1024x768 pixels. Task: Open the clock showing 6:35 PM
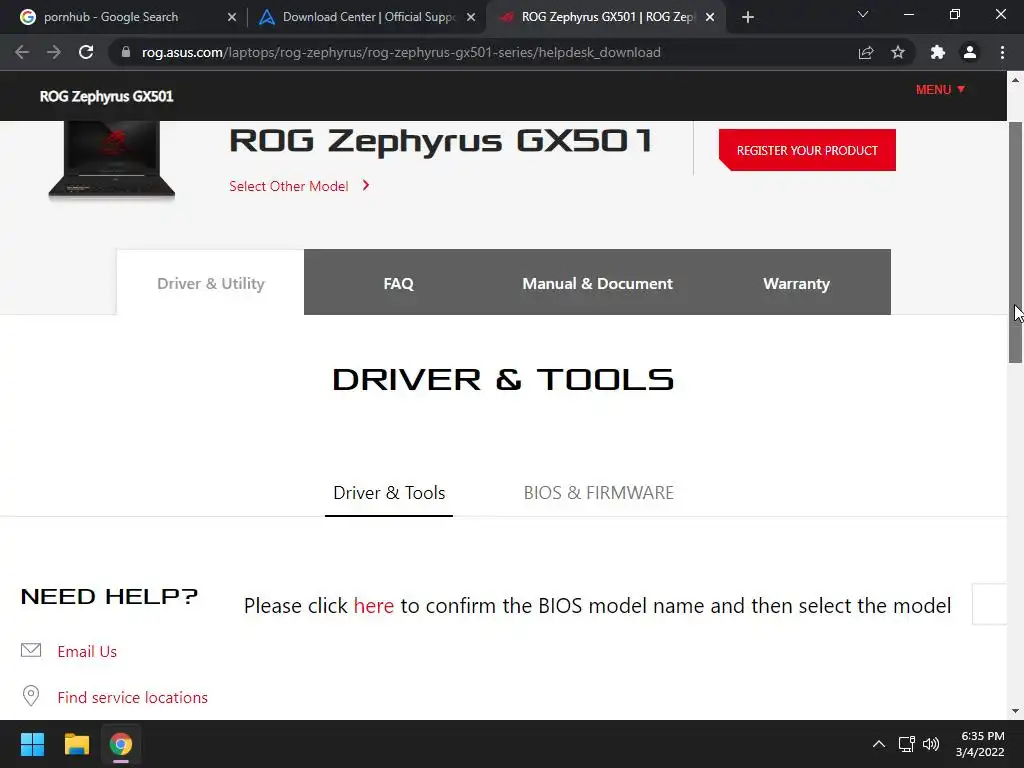click(x=980, y=744)
